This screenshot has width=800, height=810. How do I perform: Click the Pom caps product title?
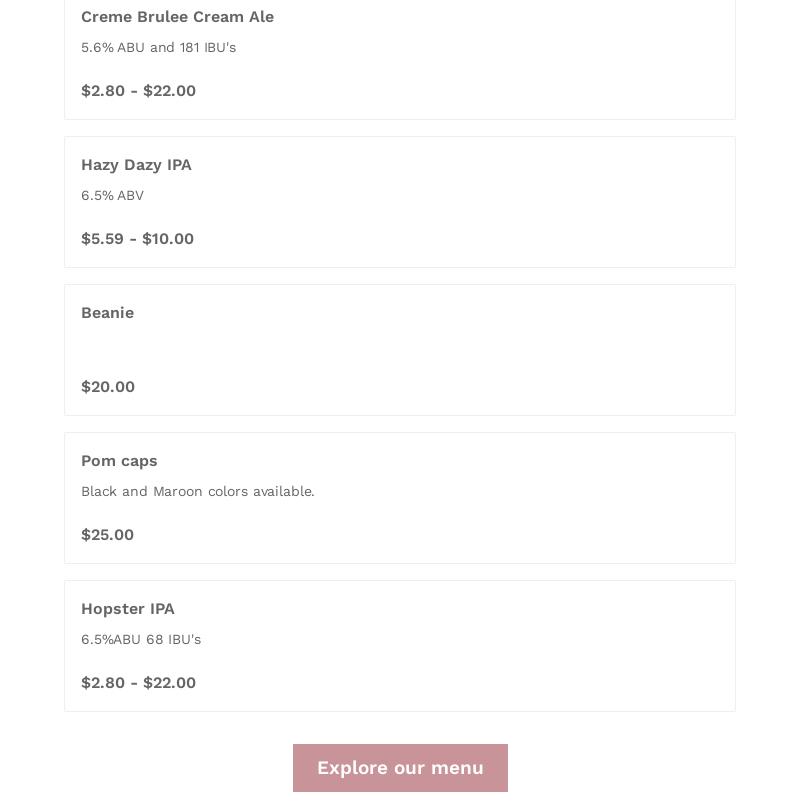(x=119, y=461)
